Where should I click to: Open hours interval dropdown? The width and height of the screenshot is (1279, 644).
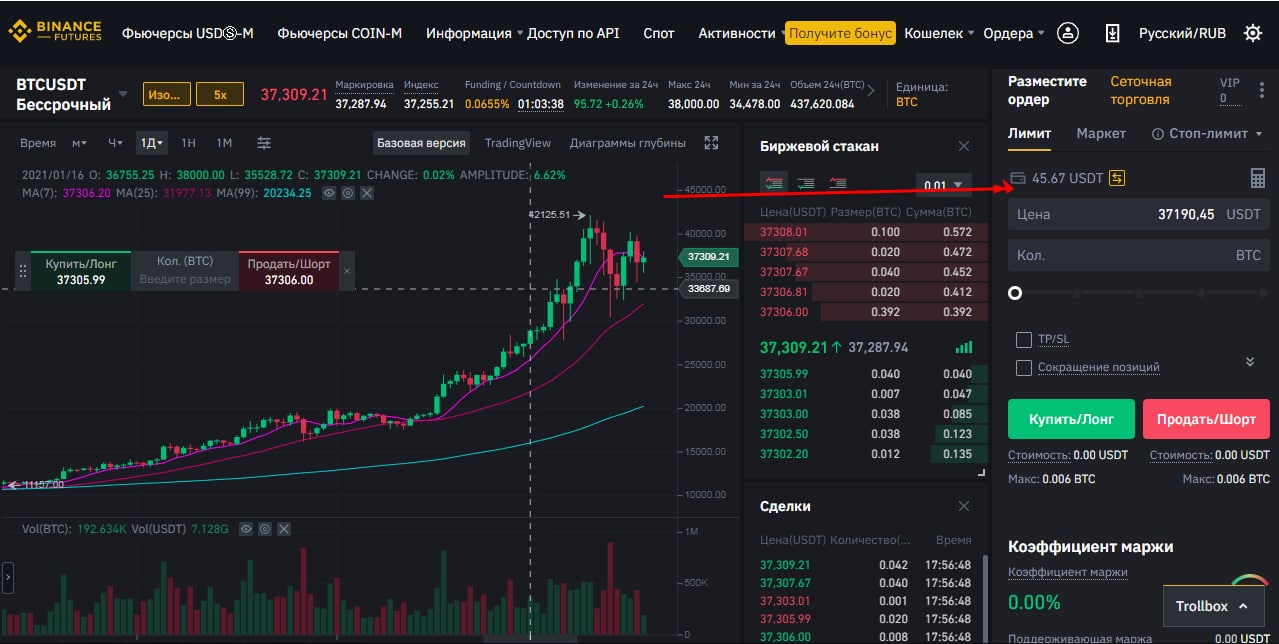point(114,143)
